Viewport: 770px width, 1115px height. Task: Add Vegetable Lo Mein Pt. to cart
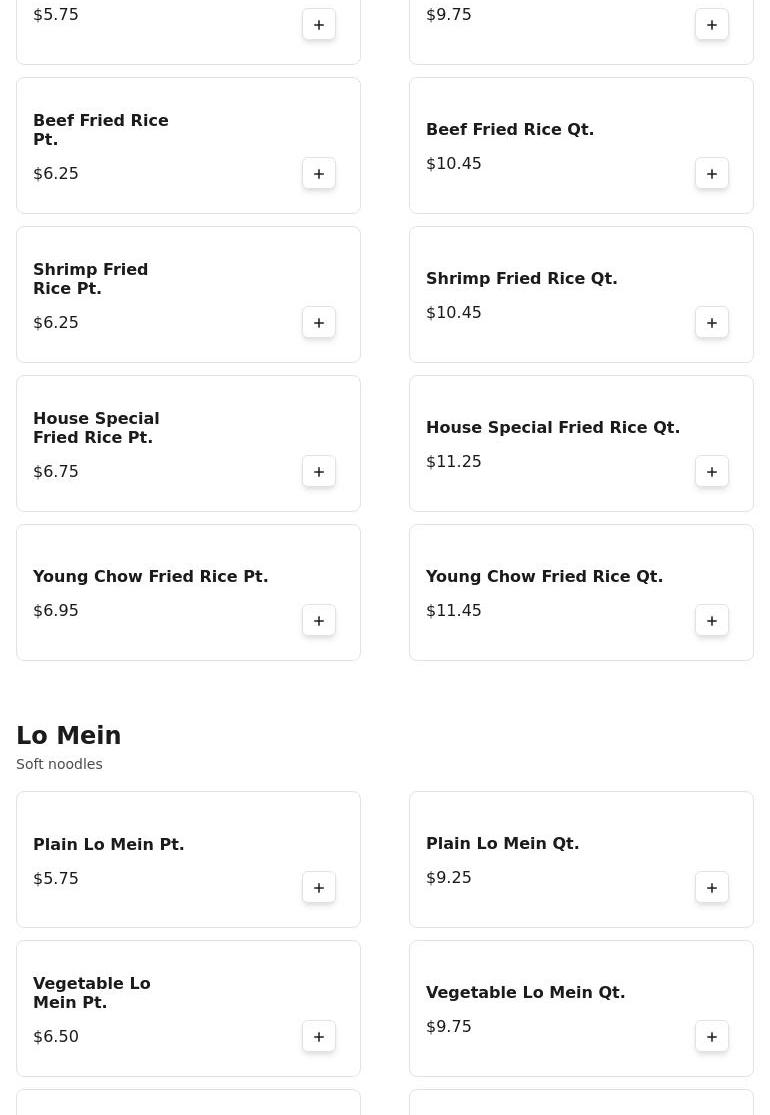319,1037
